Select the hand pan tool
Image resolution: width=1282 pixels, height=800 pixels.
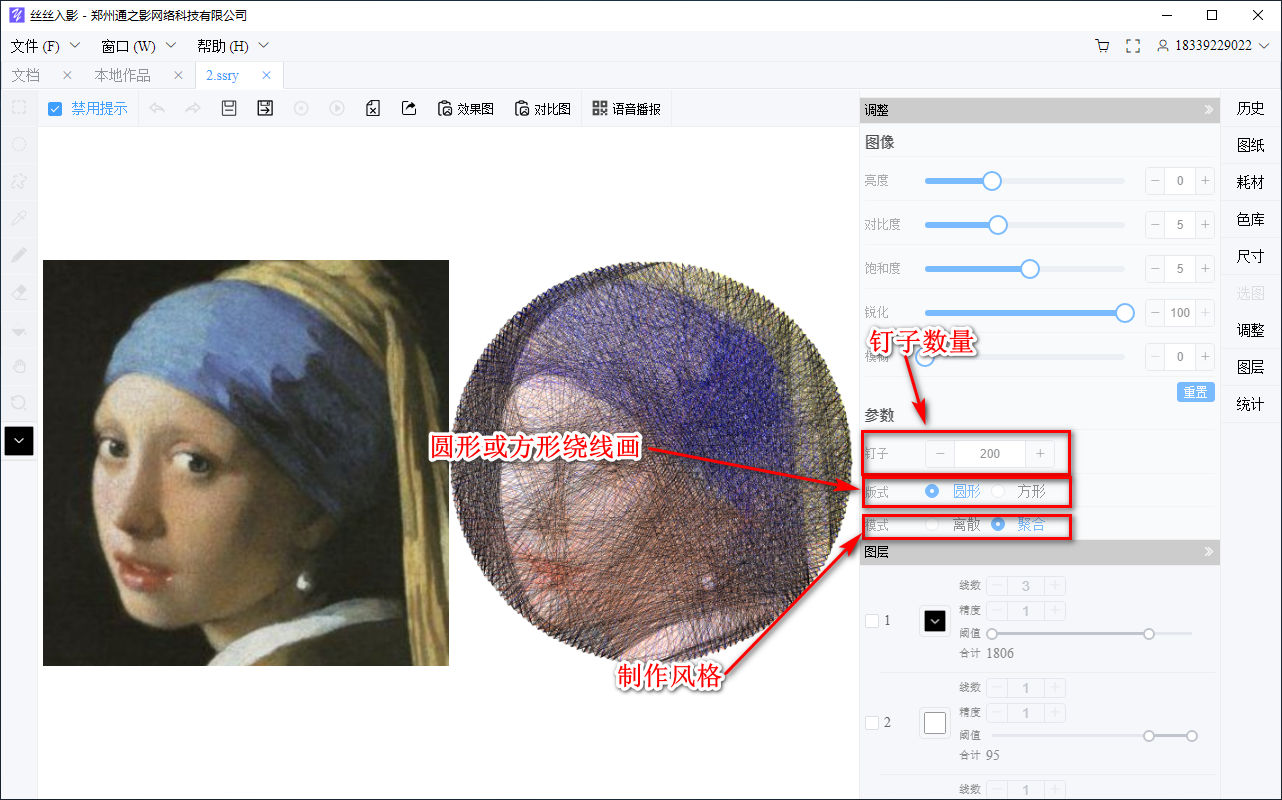click(x=20, y=365)
